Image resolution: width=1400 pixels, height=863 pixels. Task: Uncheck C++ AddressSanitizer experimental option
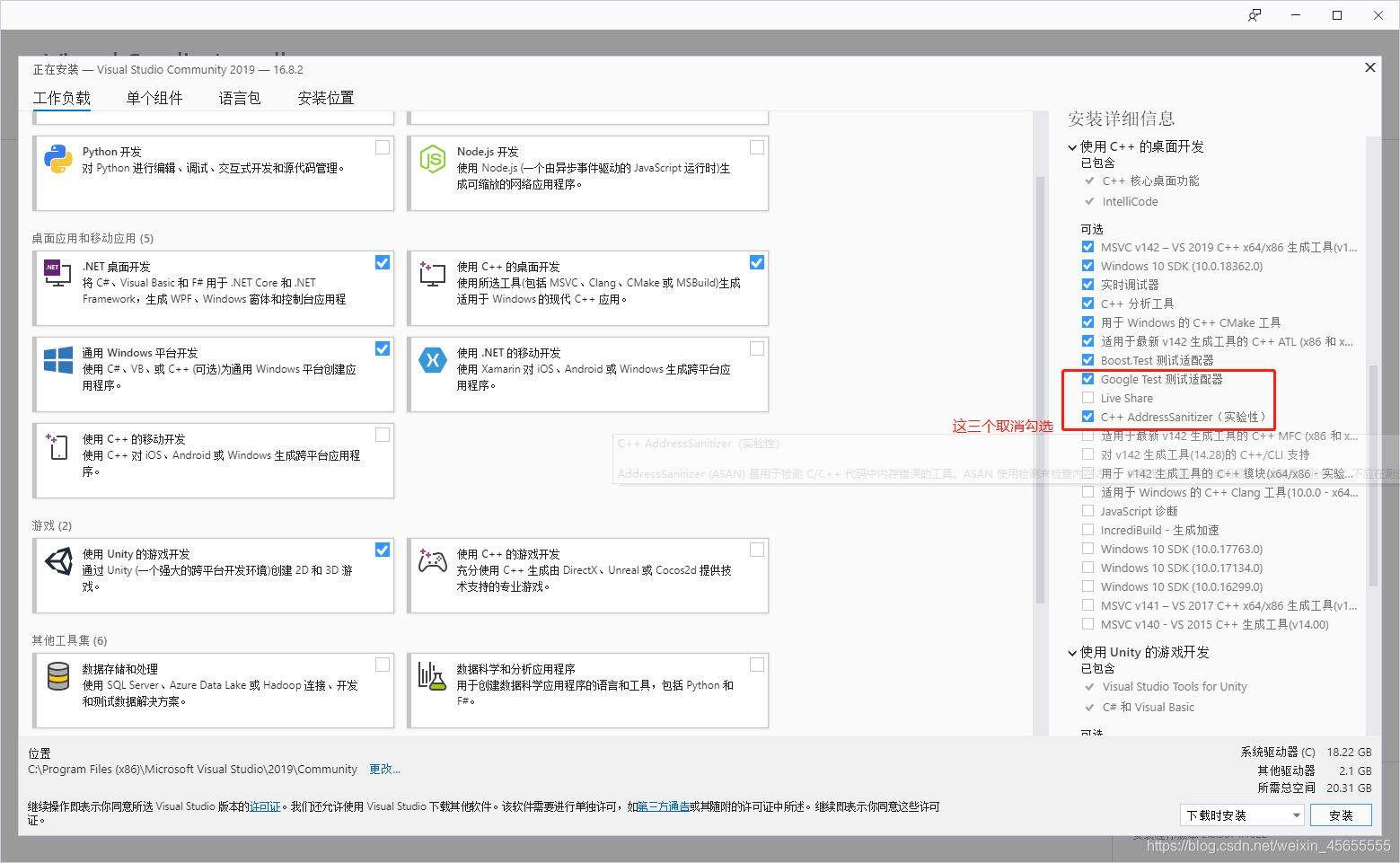[x=1087, y=417]
